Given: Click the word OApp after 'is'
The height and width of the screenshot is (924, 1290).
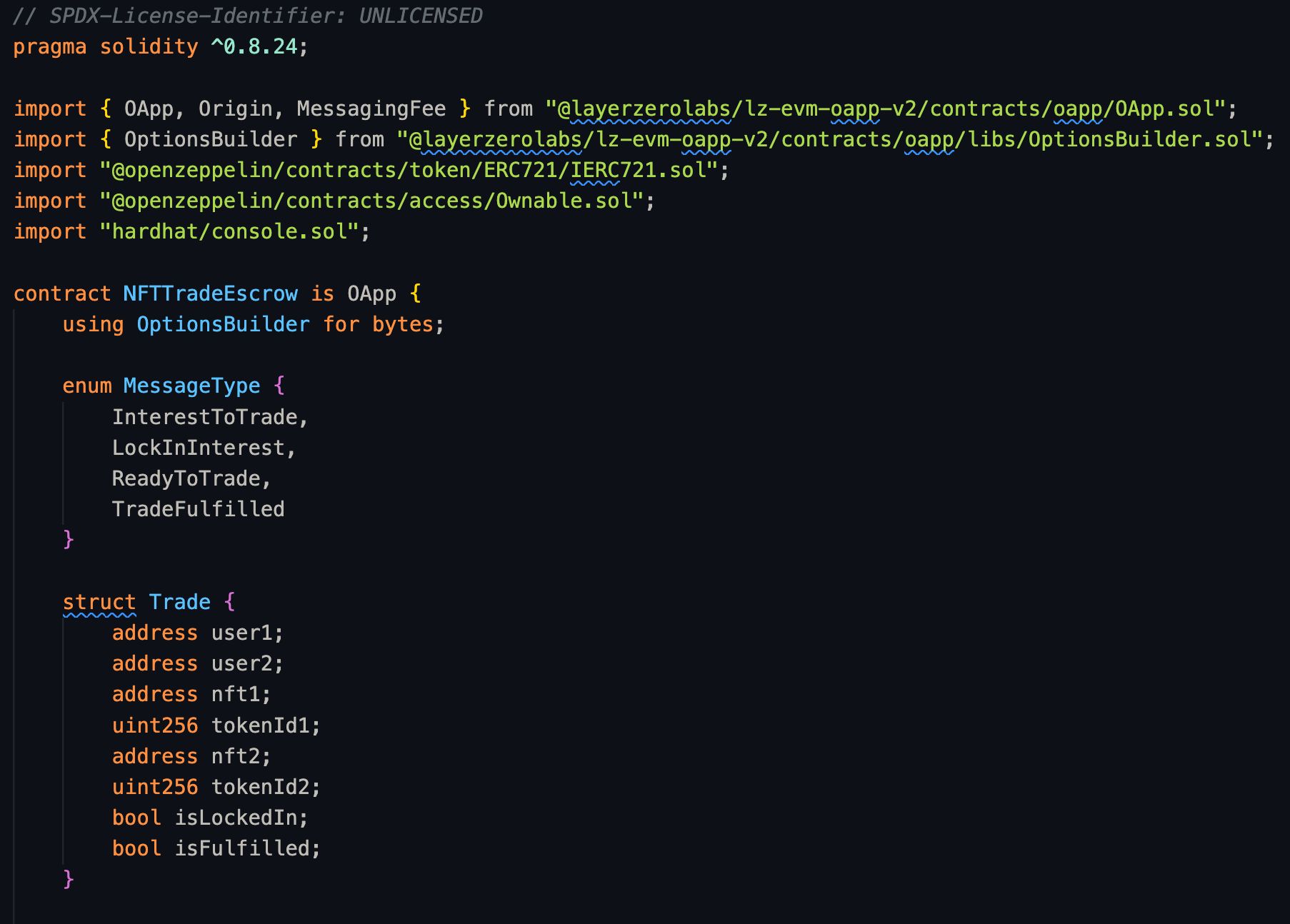Looking at the screenshot, I should [371, 293].
